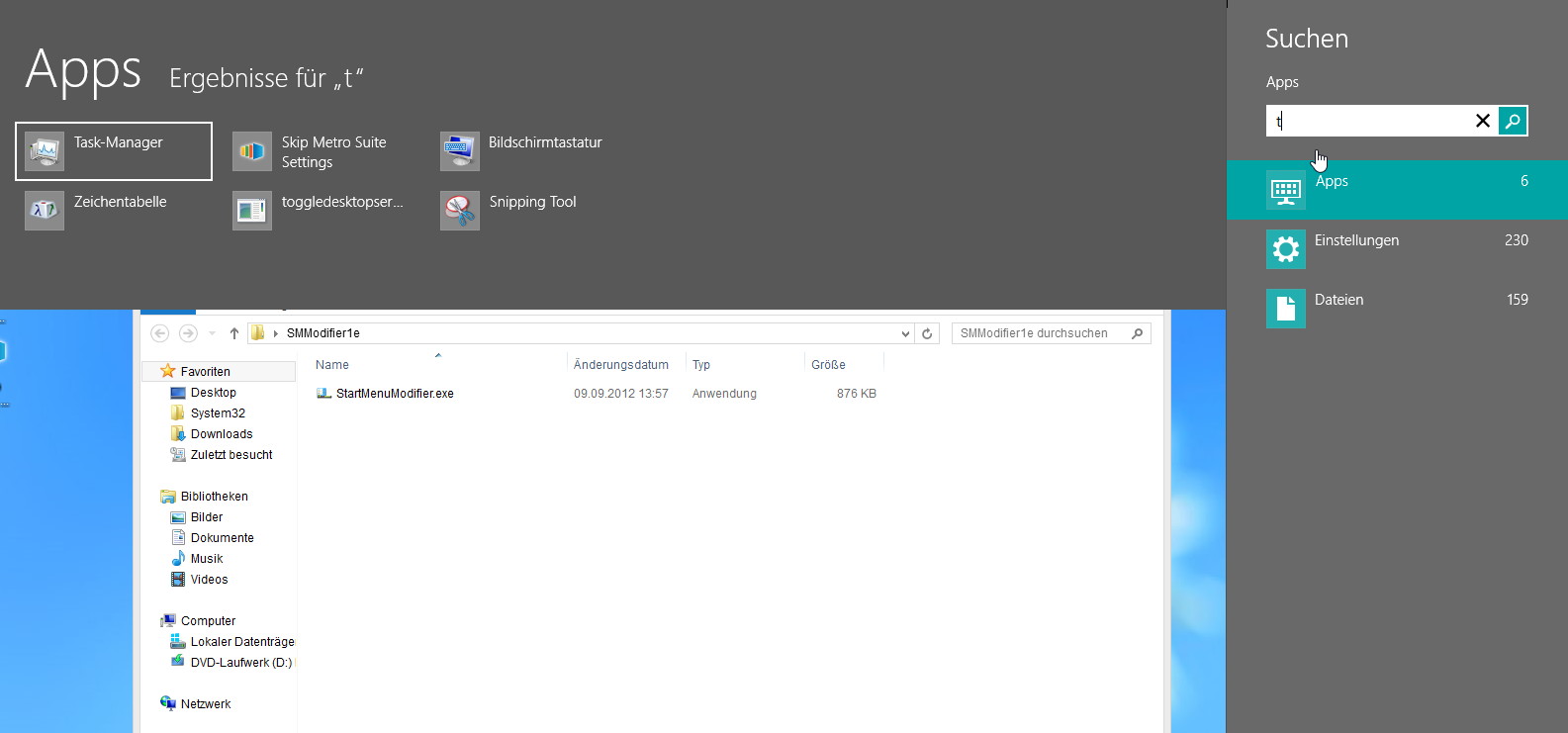Expand the path chevron before SMModifier1e
Image resolution: width=1568 pixels, height=733 pixels.
pos(276,334)
